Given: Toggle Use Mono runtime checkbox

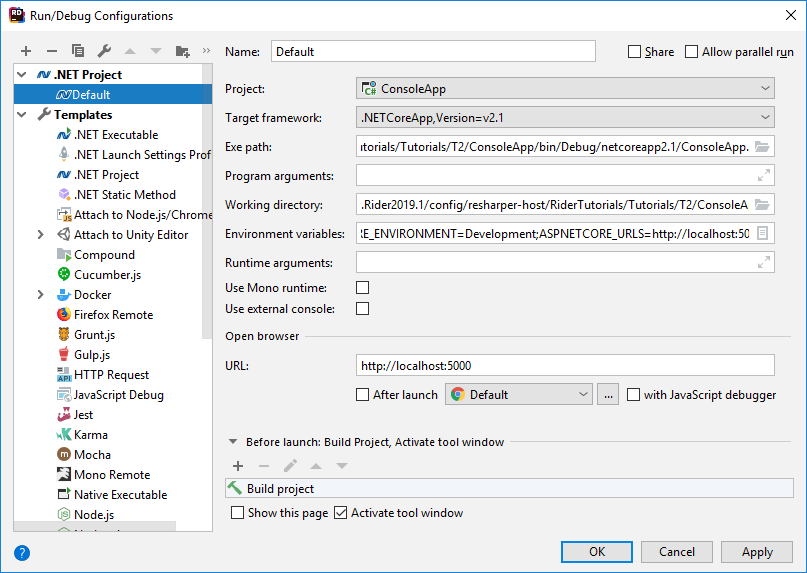Looking at the screenshot, I should tap(362, 287).
